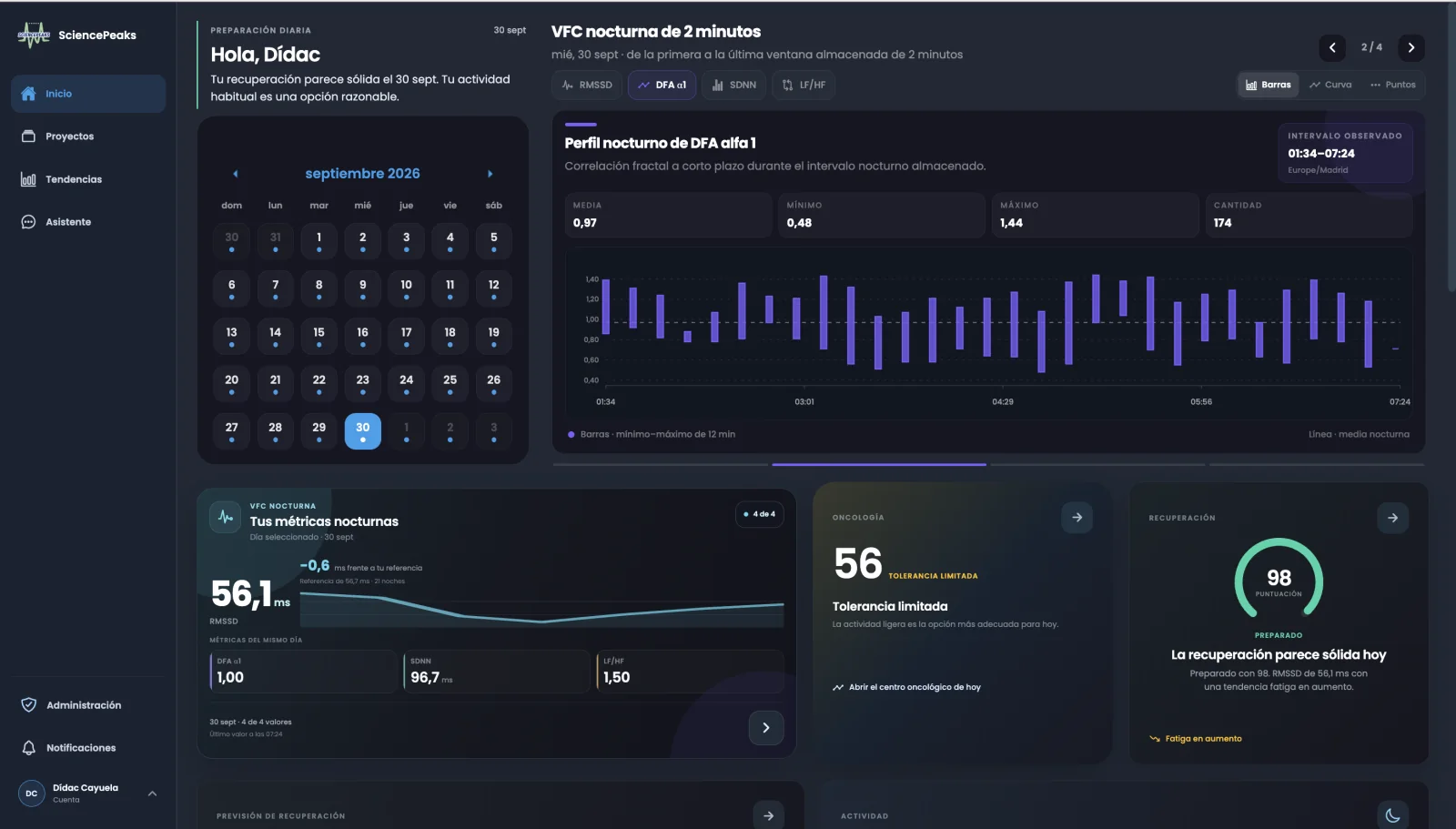This screenshot has width=1456, height=829.
Task: Select Puntos chart view
Action: click(x=1393, y=85)
